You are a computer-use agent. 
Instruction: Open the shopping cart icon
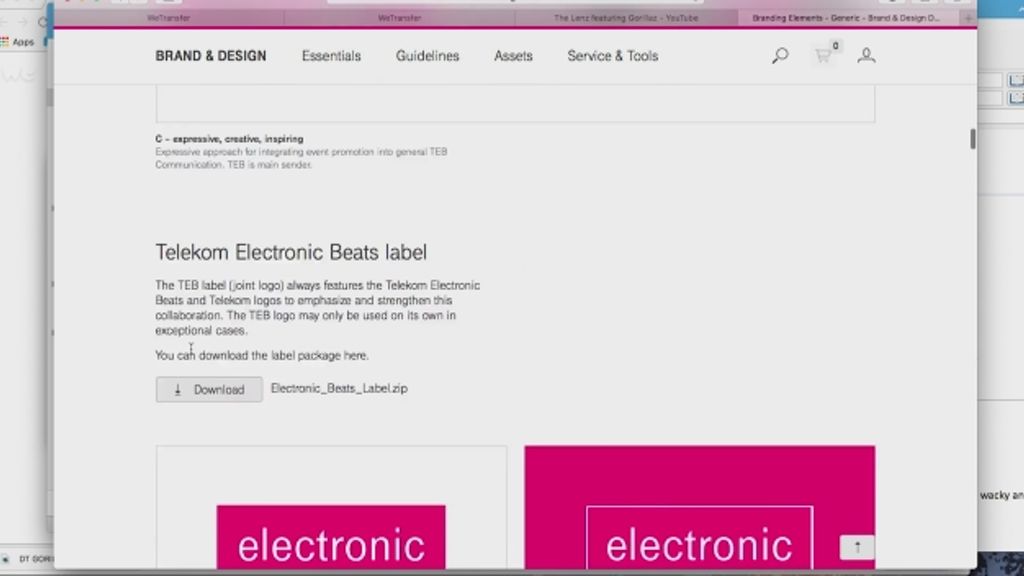(824, 56)
